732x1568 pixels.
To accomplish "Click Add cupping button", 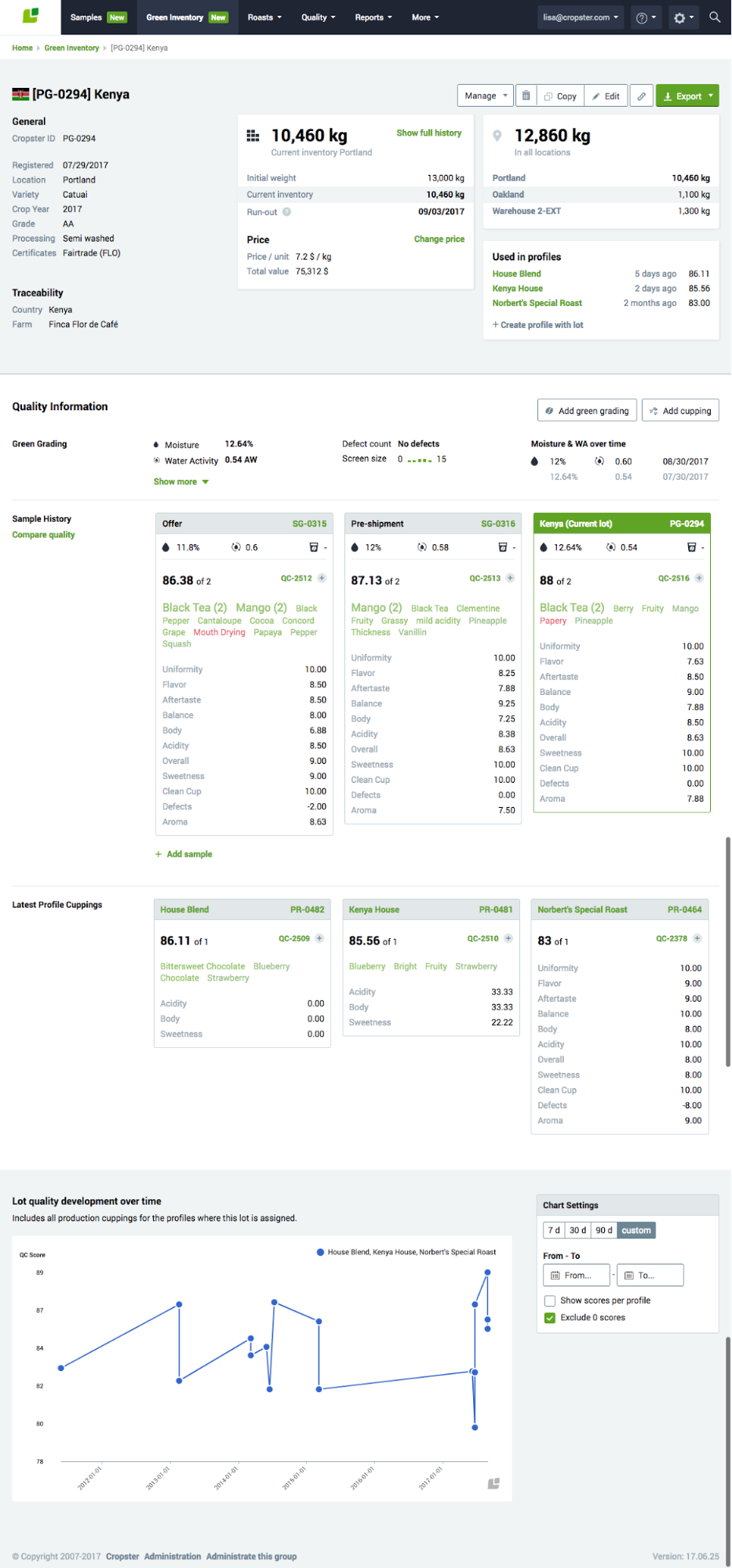I will click(680, 410).
